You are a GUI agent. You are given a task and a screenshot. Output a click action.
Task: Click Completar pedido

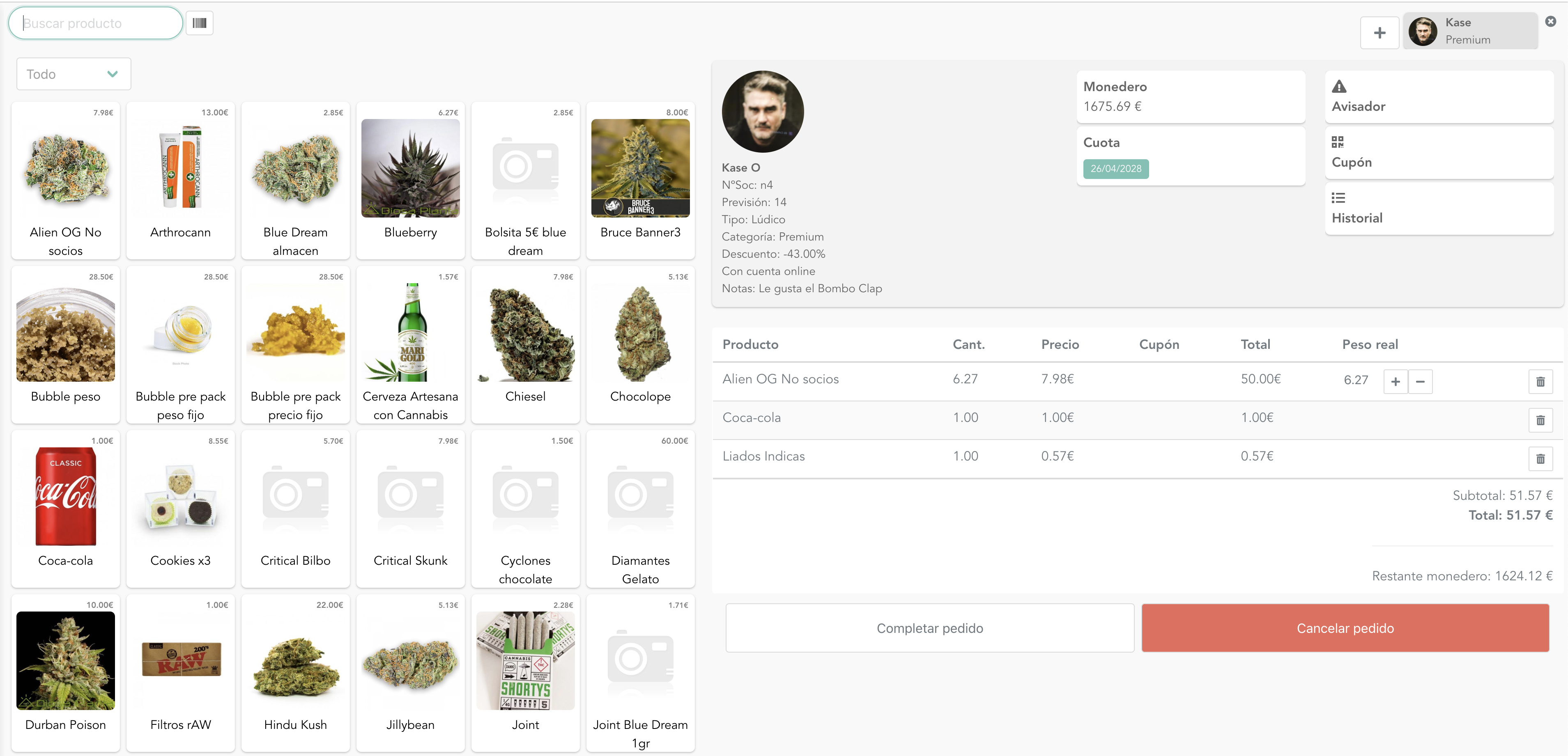[x=929, y=628]
